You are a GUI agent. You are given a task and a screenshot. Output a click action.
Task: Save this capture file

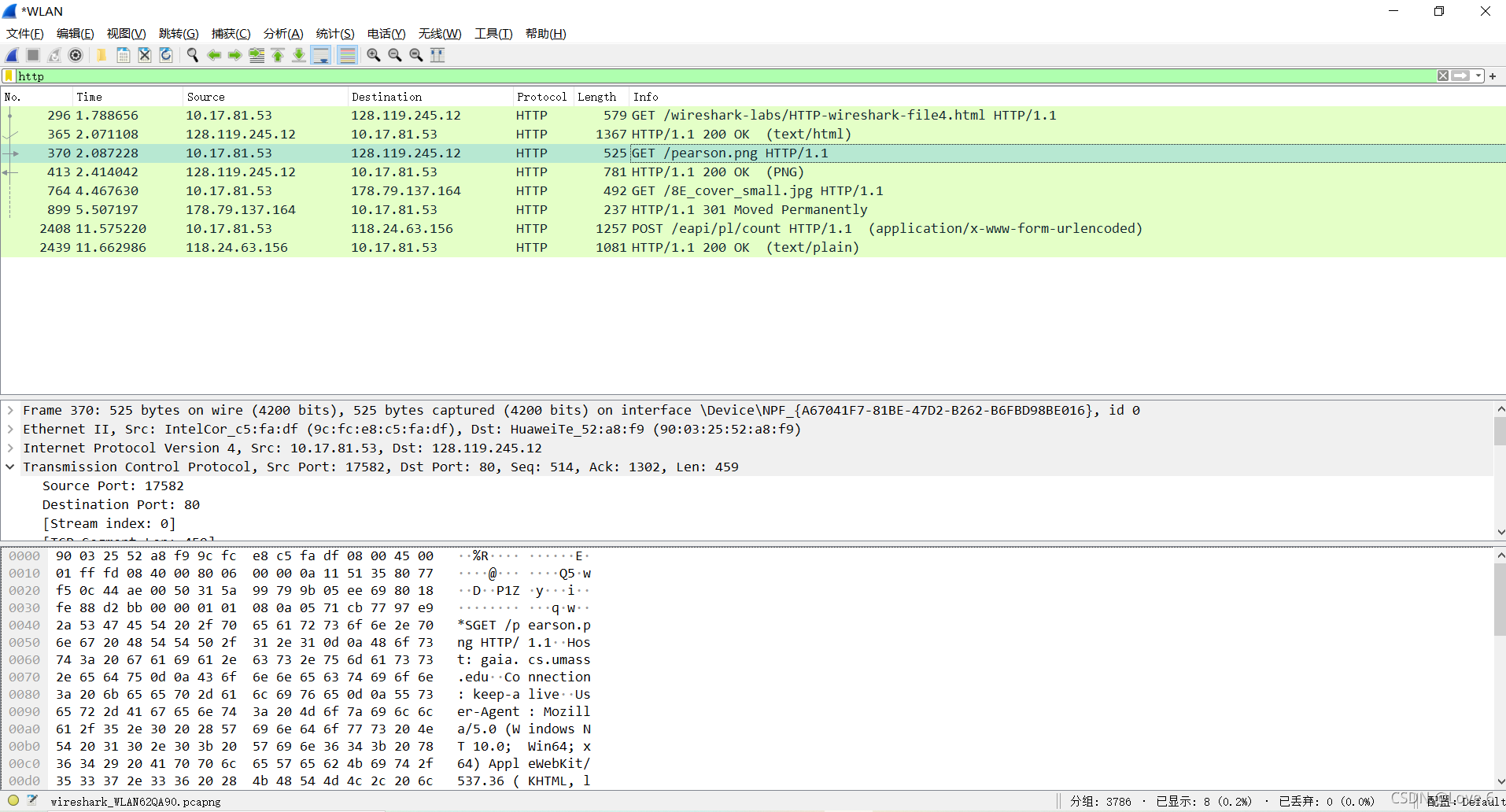[x=123, y=55]
